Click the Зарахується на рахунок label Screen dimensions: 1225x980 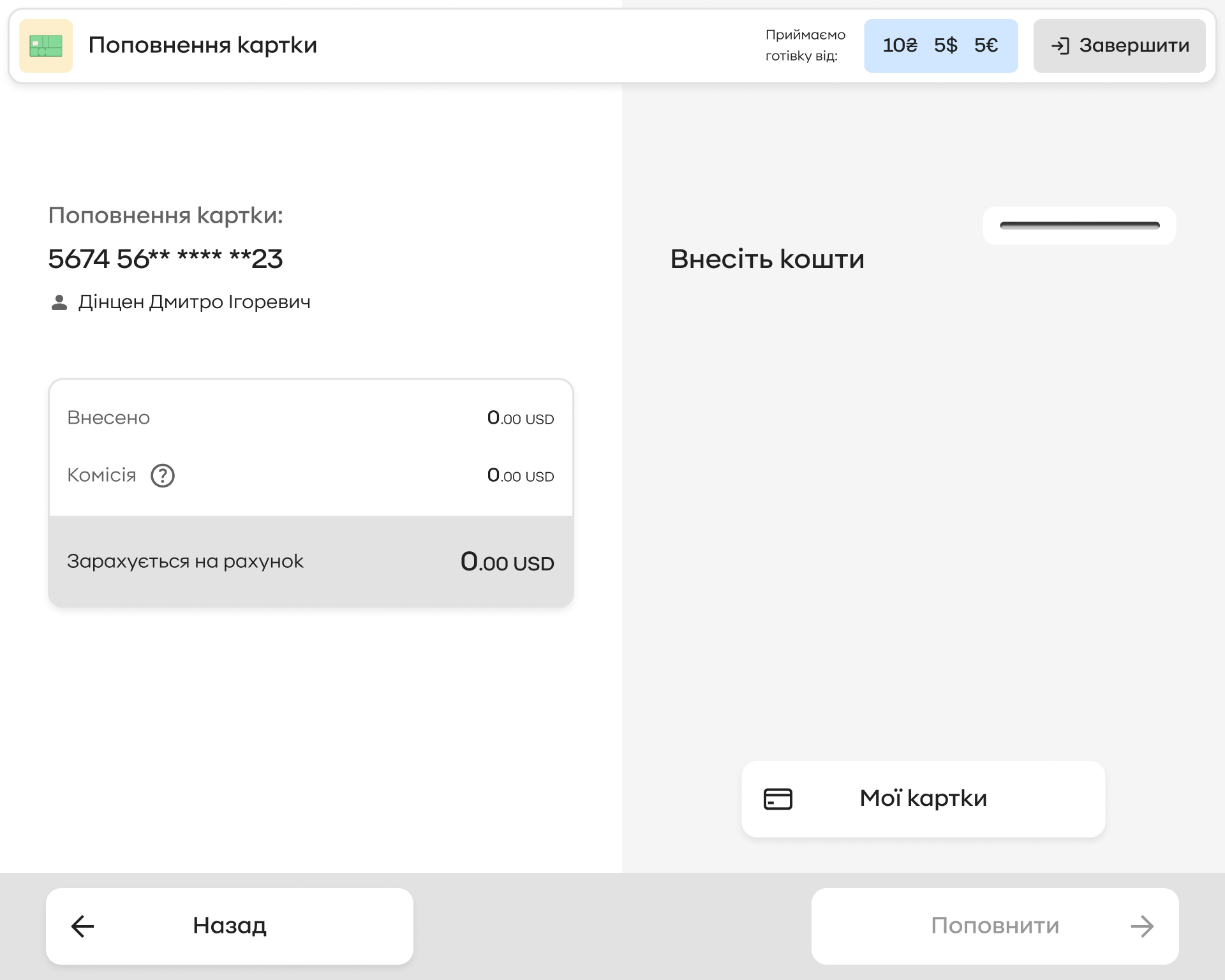tap(185, 561)
